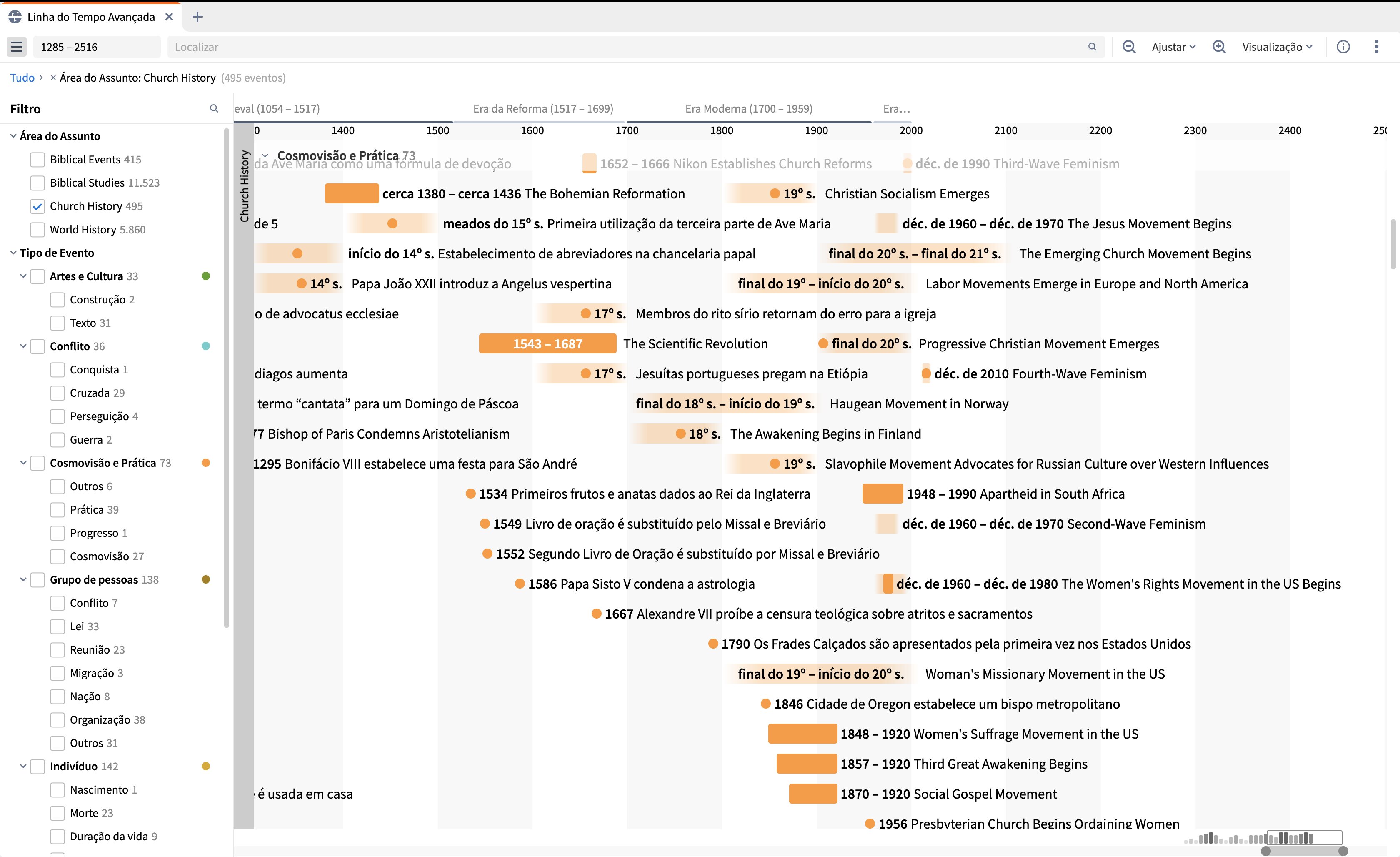Image resolution: width=1400 pixels, height=857 pixels.
Task: Collapse Cosmovisão e Prática timeline row header
Action: pyautogui.click(x=265, y=155)
